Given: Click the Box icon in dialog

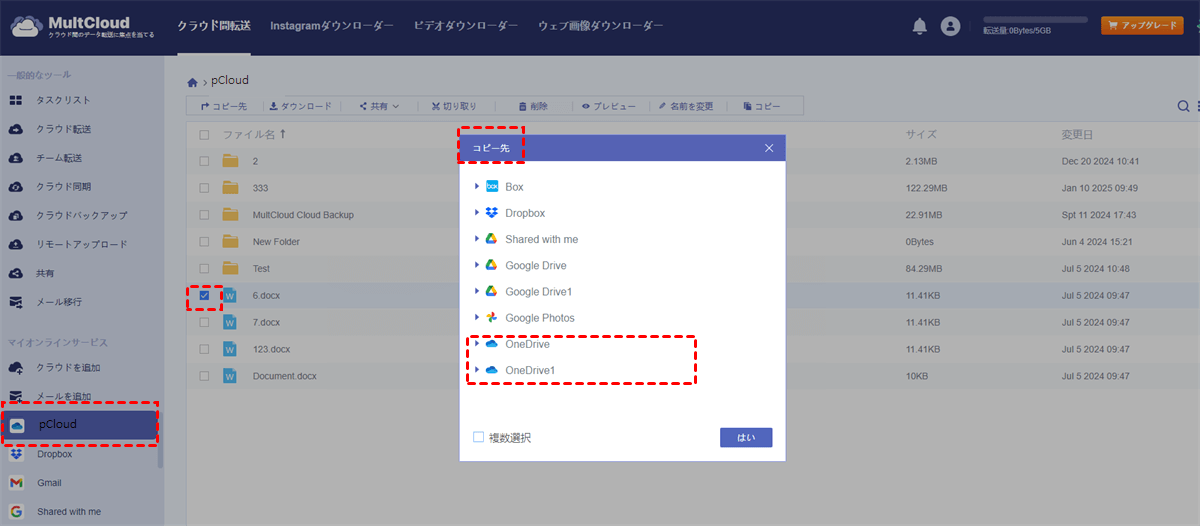Looking at the screenshot, I should [x=492, y=187].
